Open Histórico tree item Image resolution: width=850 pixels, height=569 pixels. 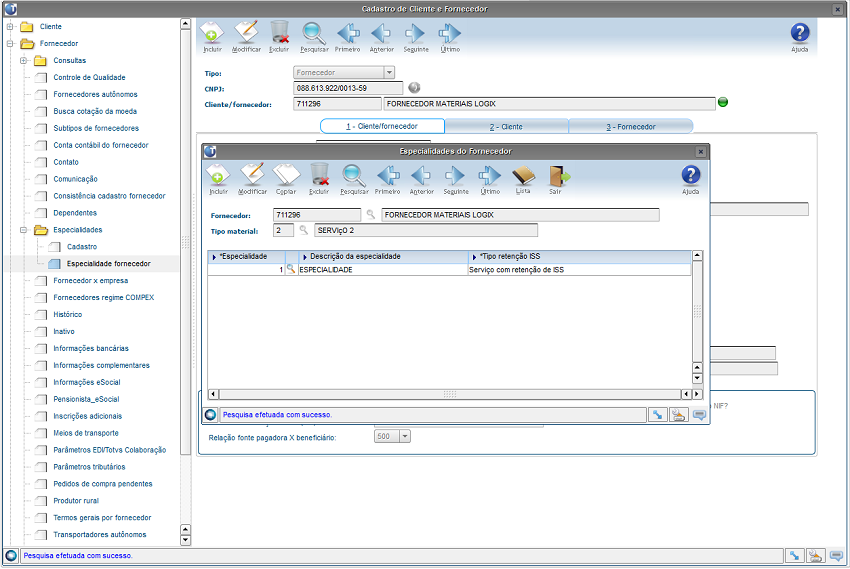pos(67,314)
